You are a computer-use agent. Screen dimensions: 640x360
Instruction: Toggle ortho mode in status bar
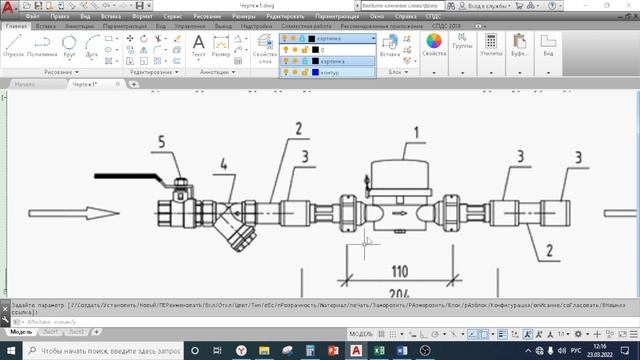tap(424, 334)
